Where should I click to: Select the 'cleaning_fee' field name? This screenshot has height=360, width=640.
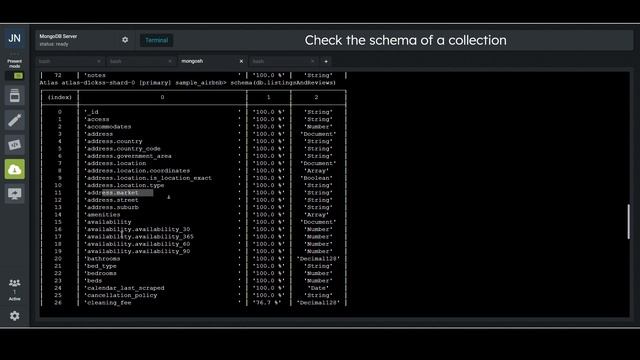click(x=108, y=303)
